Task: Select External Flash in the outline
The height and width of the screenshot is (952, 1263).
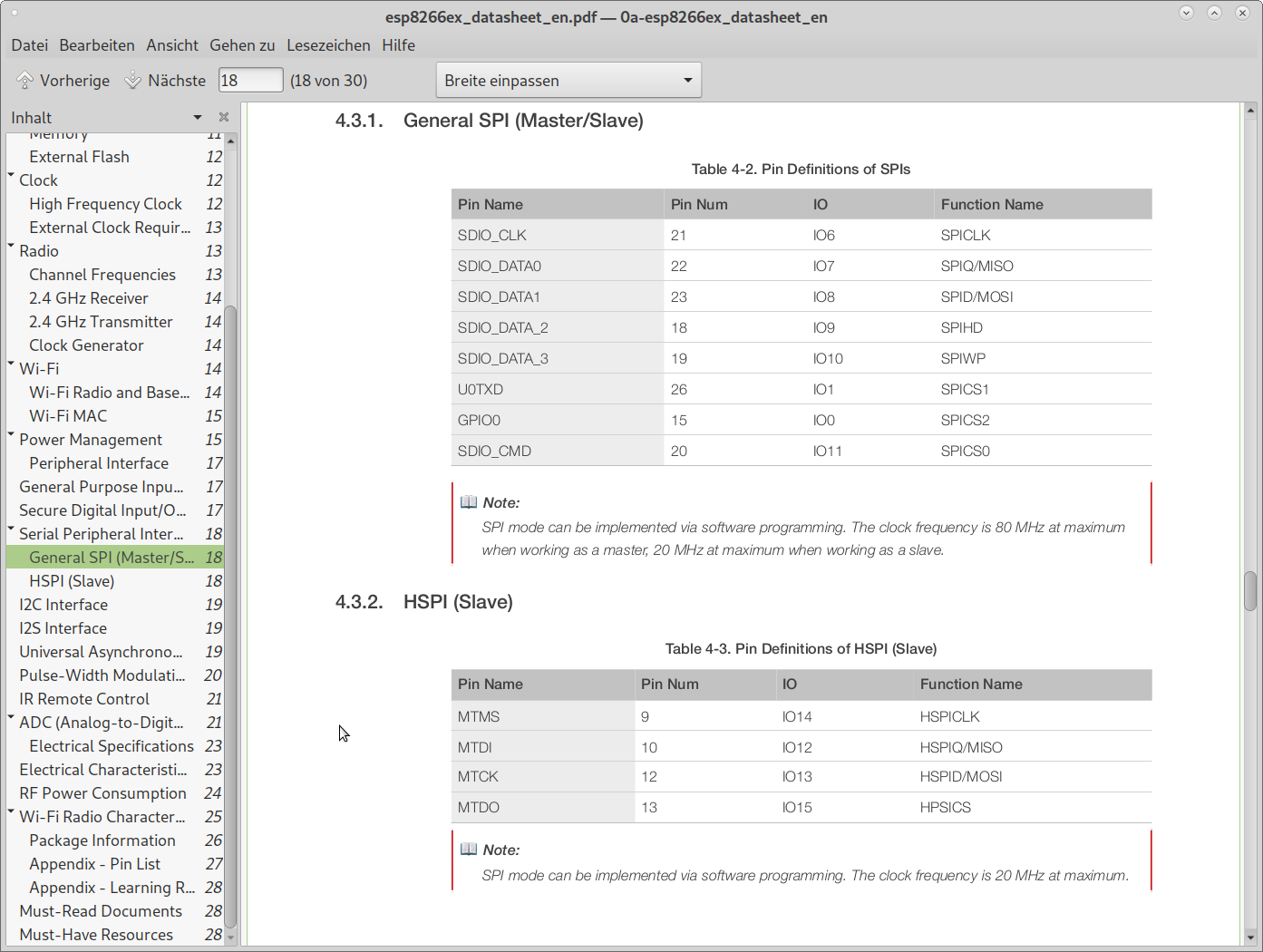Action: click(x=114, y=157)
